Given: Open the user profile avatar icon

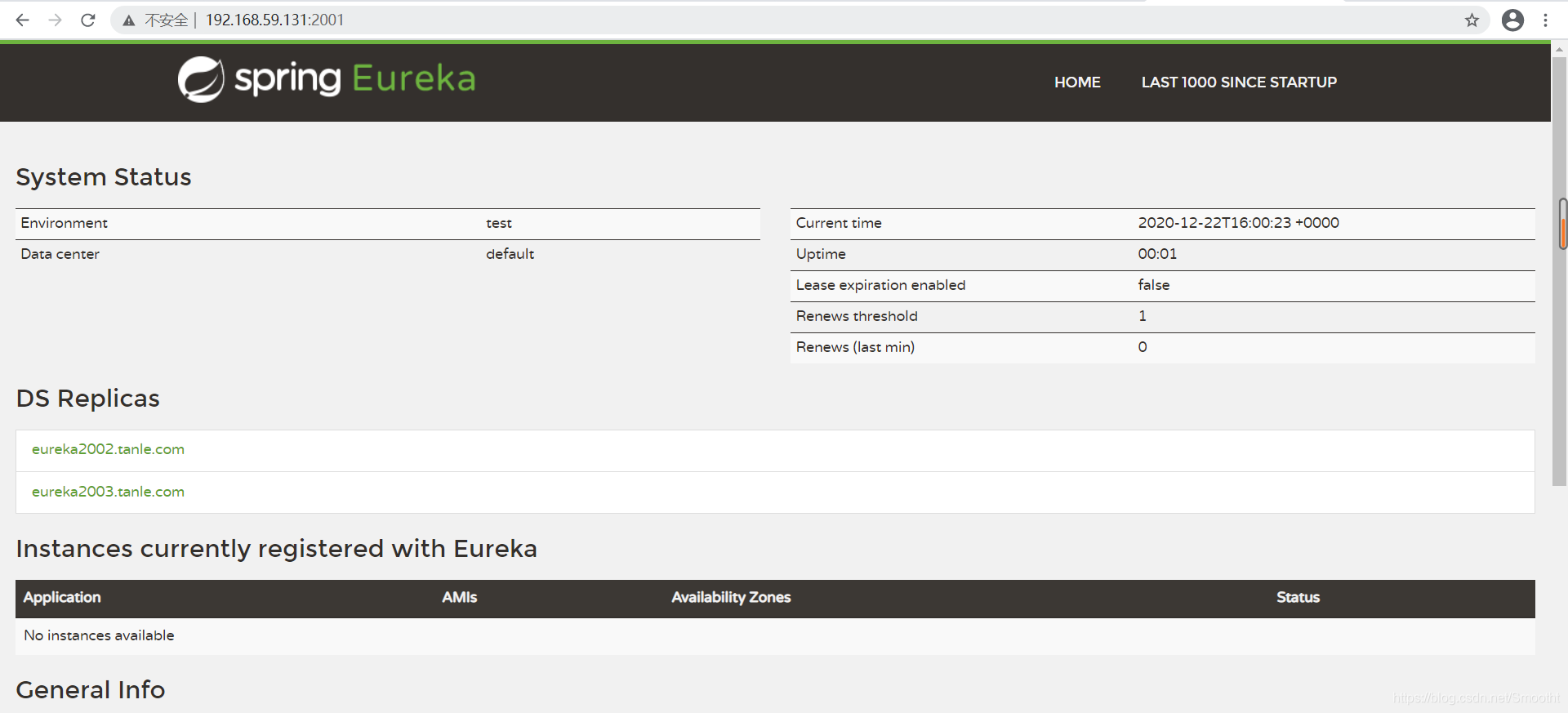Looking at the screenshot, I should click(x=1512, y=20).
